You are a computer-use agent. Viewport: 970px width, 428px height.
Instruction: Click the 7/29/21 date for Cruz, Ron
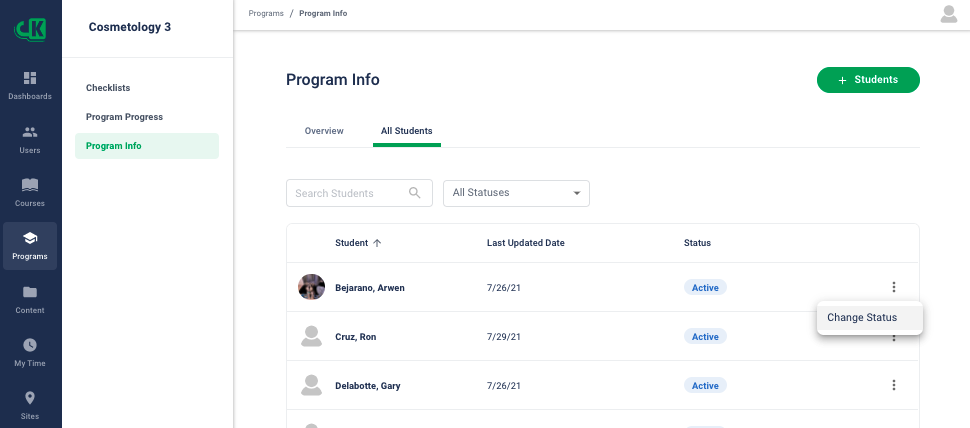point(504,337)
